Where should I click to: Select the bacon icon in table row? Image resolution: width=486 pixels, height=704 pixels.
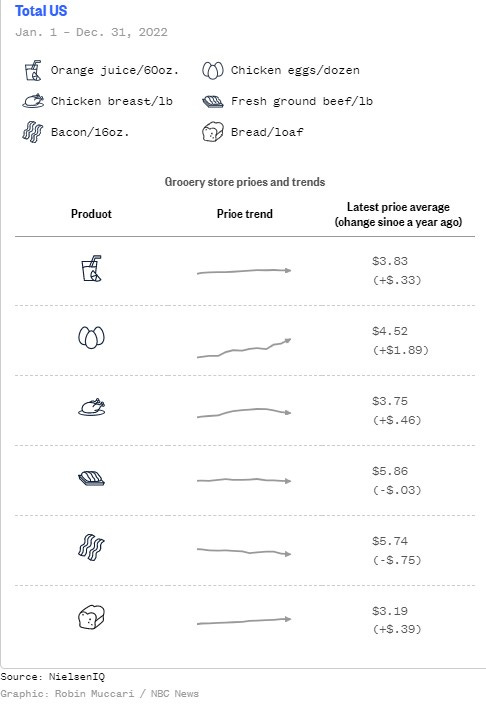coord(91,547)
